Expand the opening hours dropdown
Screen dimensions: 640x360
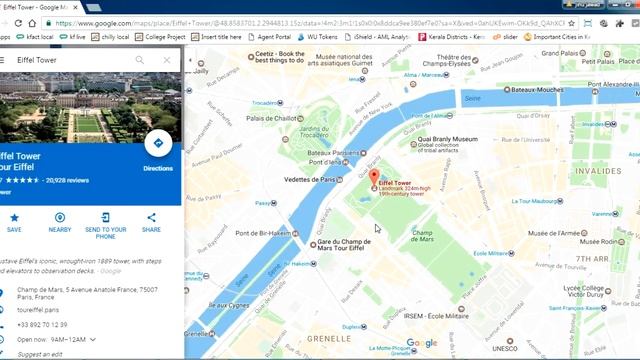point(93,340)
